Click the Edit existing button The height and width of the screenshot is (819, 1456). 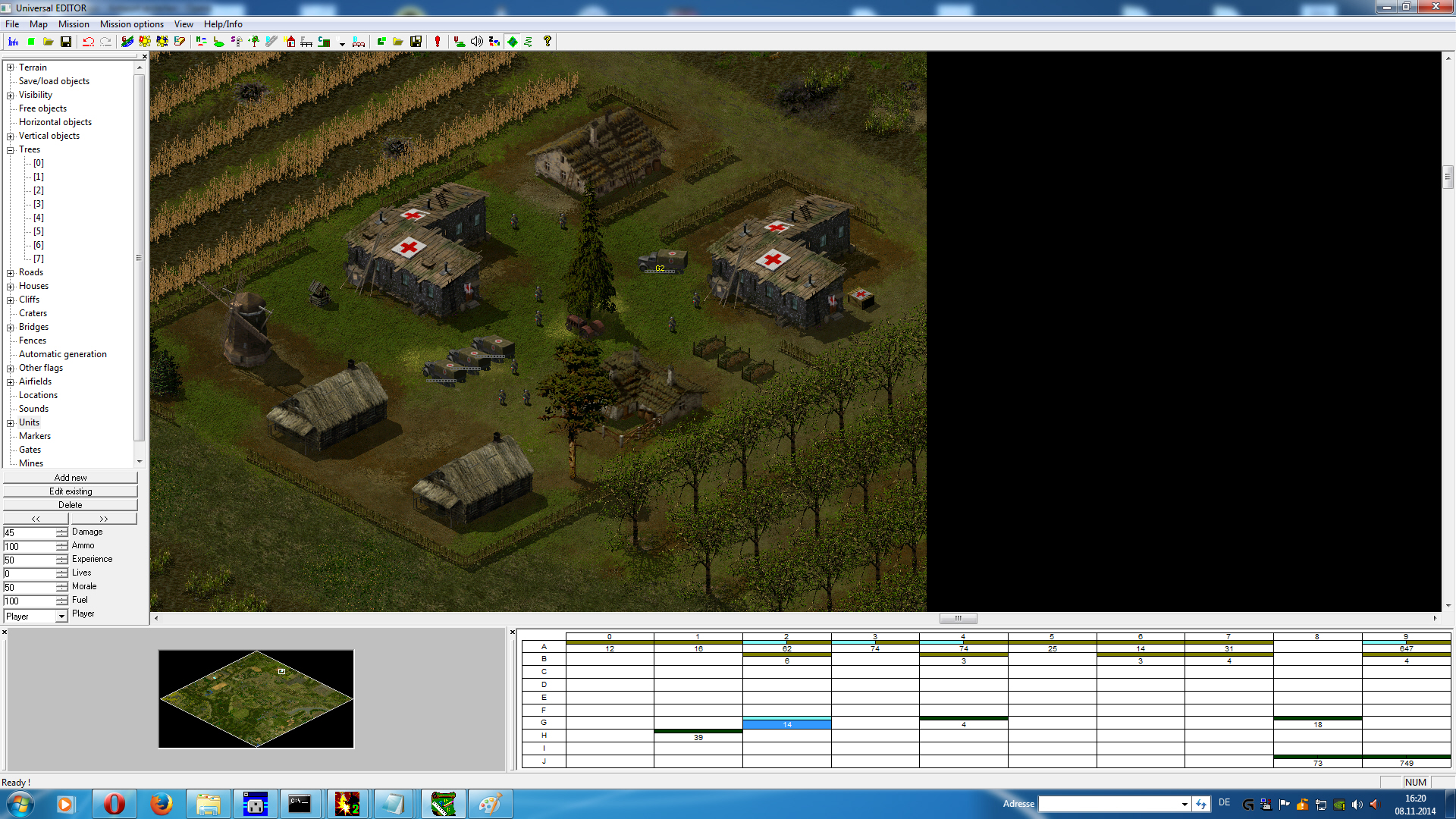point(71,491)
